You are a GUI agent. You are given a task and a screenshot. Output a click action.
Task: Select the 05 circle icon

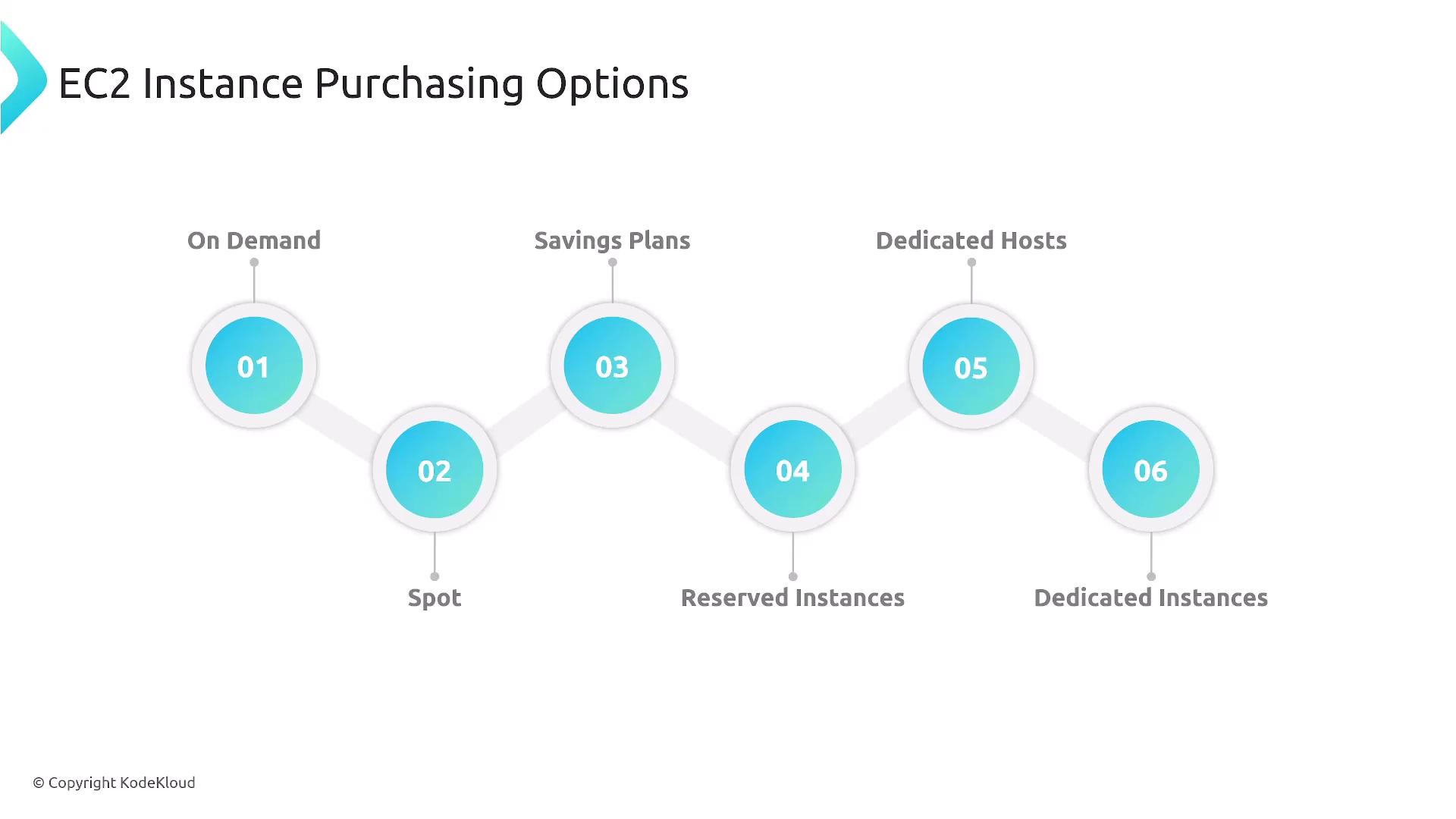pyautogui.click(x=971, y=367)
